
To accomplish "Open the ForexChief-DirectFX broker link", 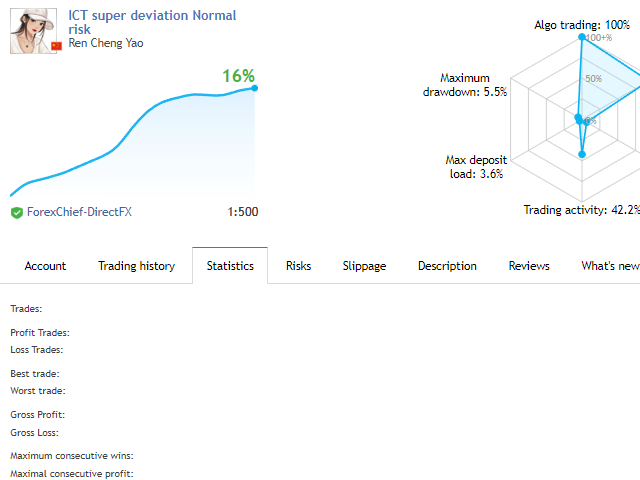I will click(79, 212).
